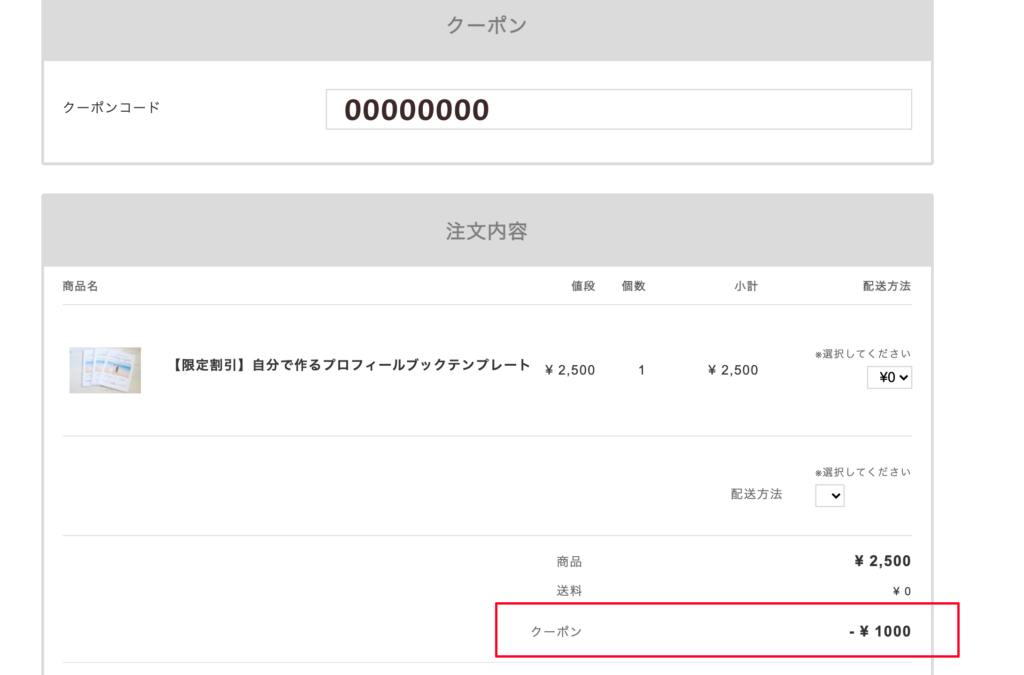This screenshot has width=1024, height=675.
Task: Click the 【限定割引】 product name text
Action: point(351,366)
